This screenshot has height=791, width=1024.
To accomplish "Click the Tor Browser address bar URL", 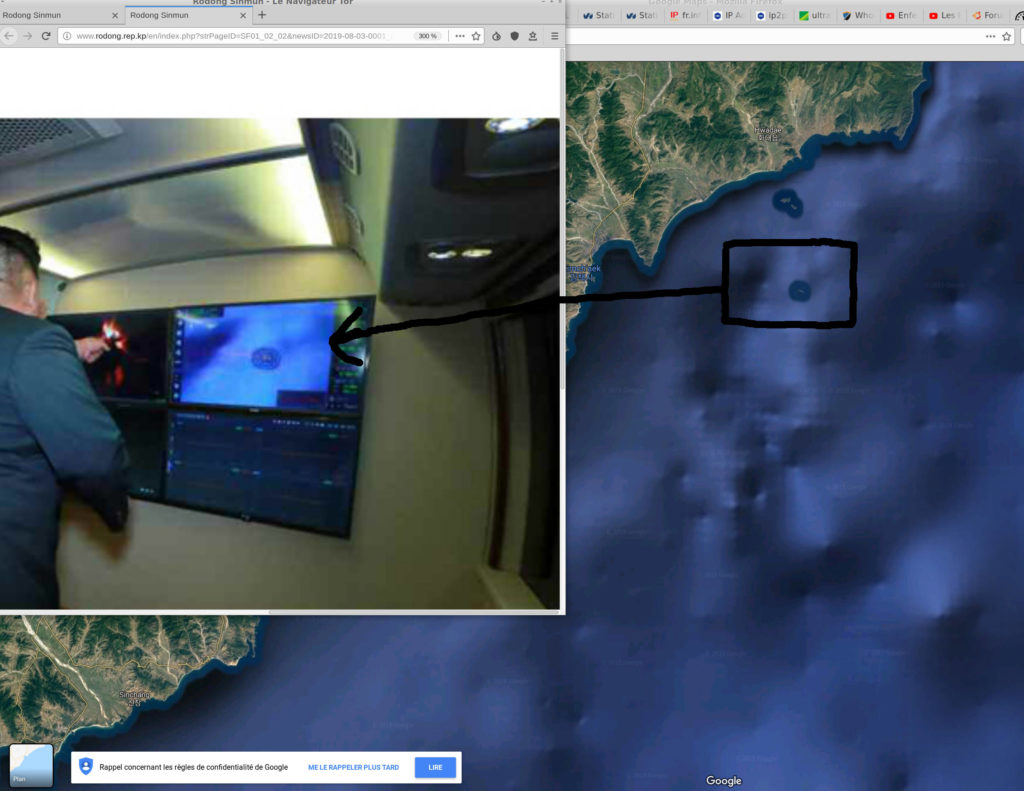I will click(231, 36).
